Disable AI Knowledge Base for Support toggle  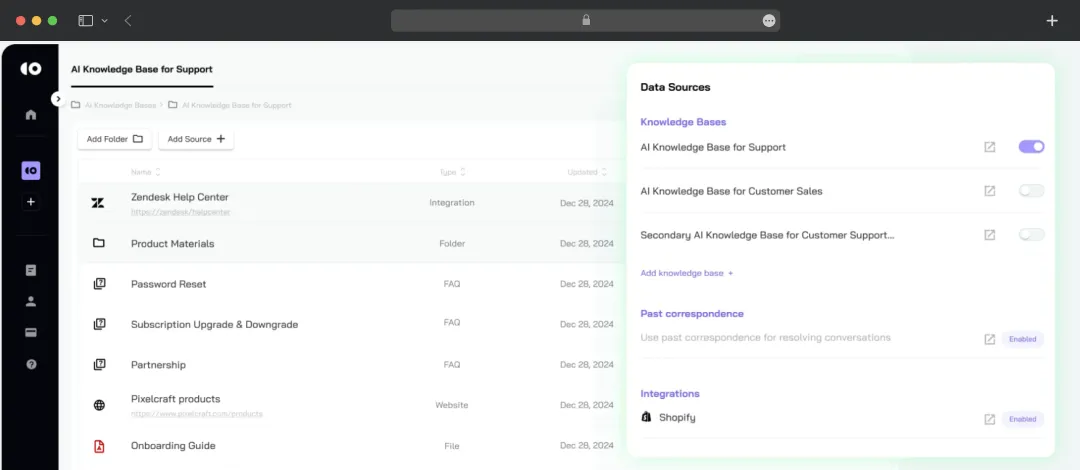point(1031,147)
